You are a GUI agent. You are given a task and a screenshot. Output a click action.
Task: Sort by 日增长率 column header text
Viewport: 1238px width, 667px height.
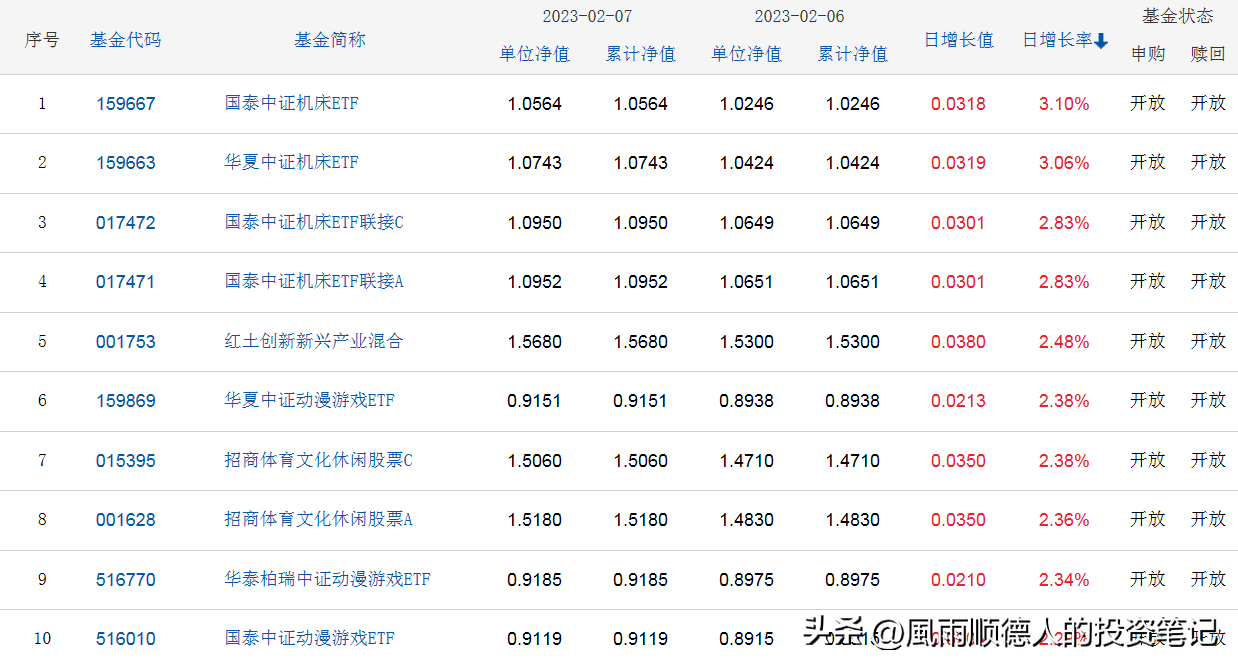tap(1057, 40)
